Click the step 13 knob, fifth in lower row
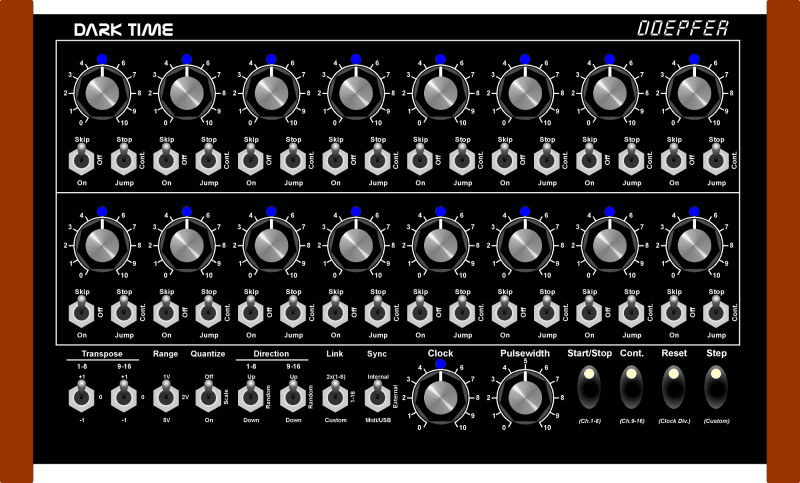This screenshot has height=483, width=800. pos(440,246)
